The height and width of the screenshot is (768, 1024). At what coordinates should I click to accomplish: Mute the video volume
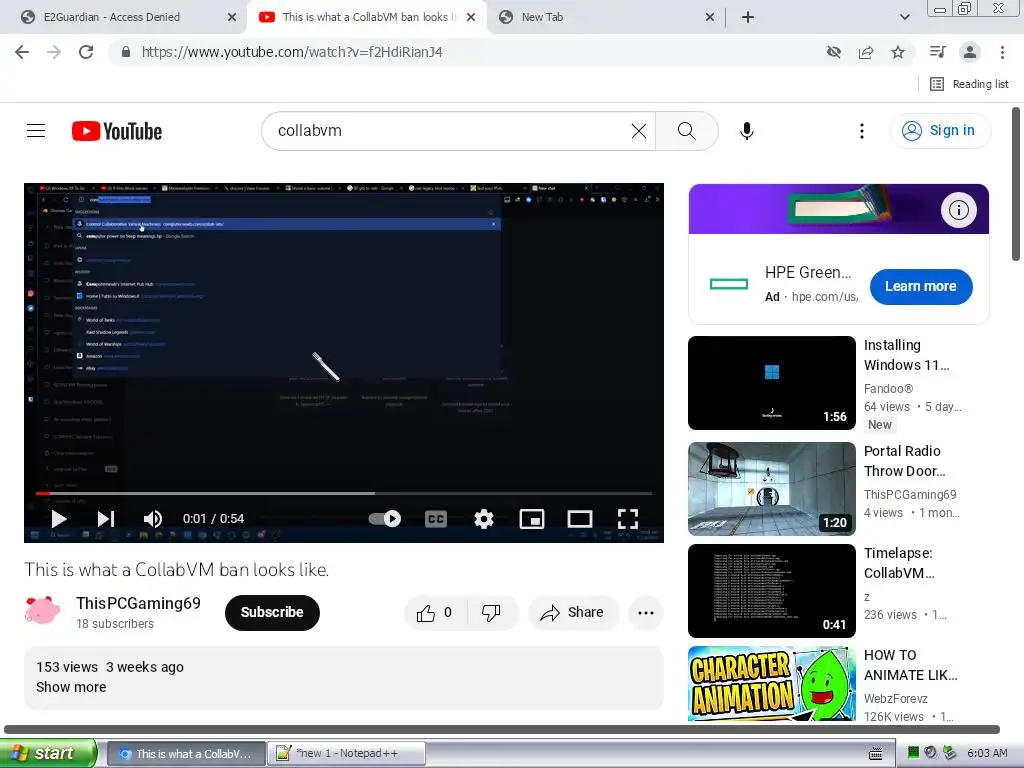point(152,519)
